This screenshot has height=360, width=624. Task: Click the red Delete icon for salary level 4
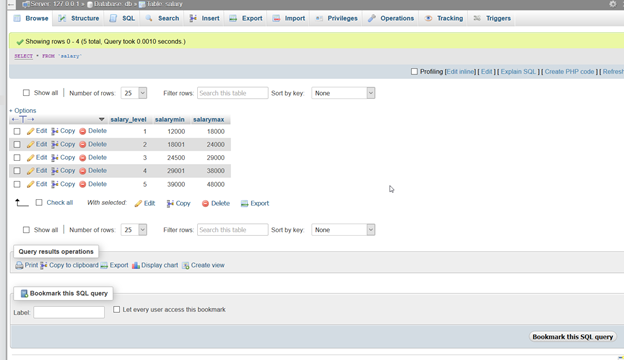click(83, 171)
